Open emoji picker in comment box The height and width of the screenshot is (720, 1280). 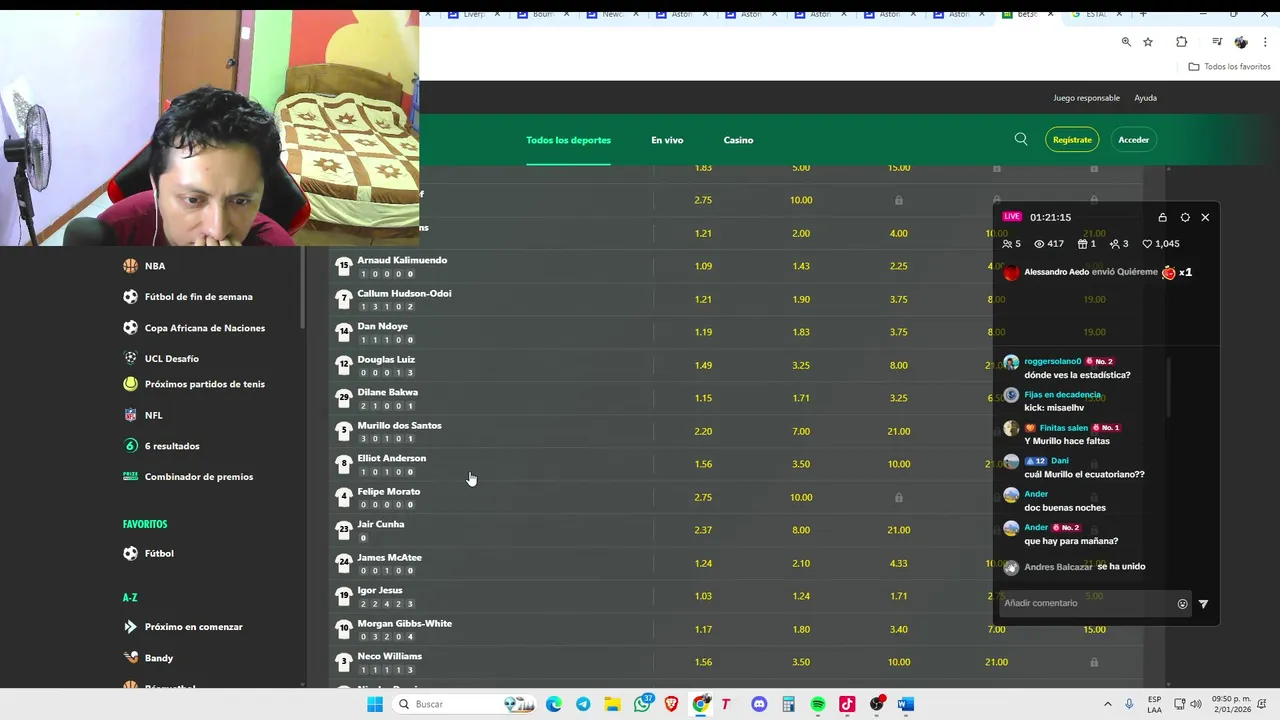1182,604
